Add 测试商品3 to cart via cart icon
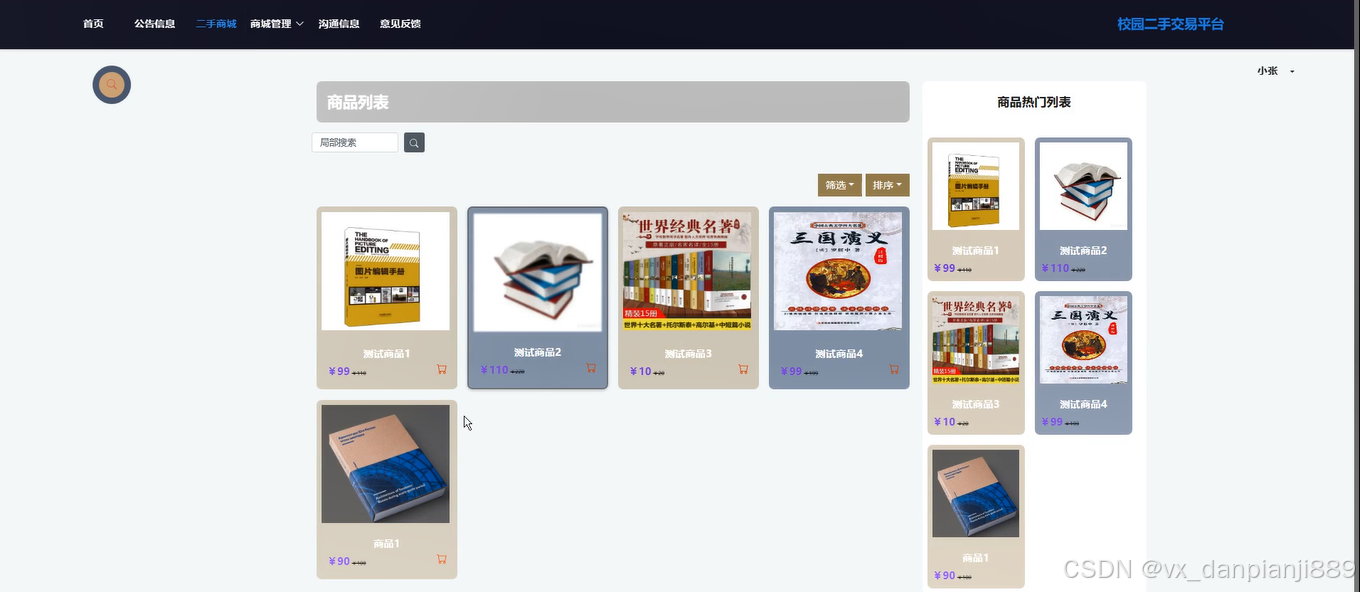 point(743,369)
